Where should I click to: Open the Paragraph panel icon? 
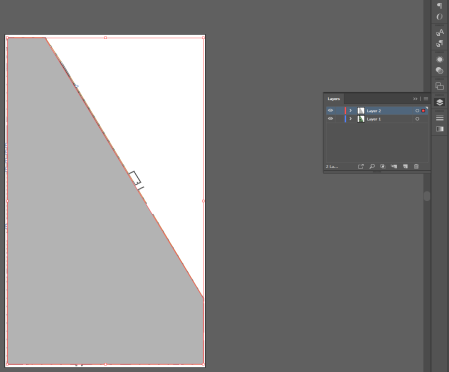click(440, 5)
